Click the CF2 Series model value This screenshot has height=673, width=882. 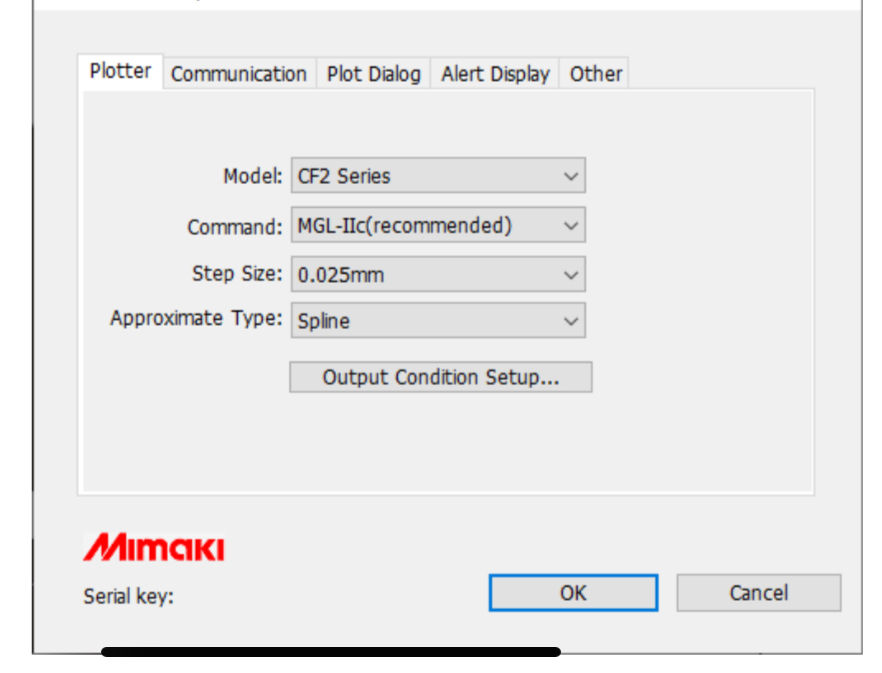344,176
